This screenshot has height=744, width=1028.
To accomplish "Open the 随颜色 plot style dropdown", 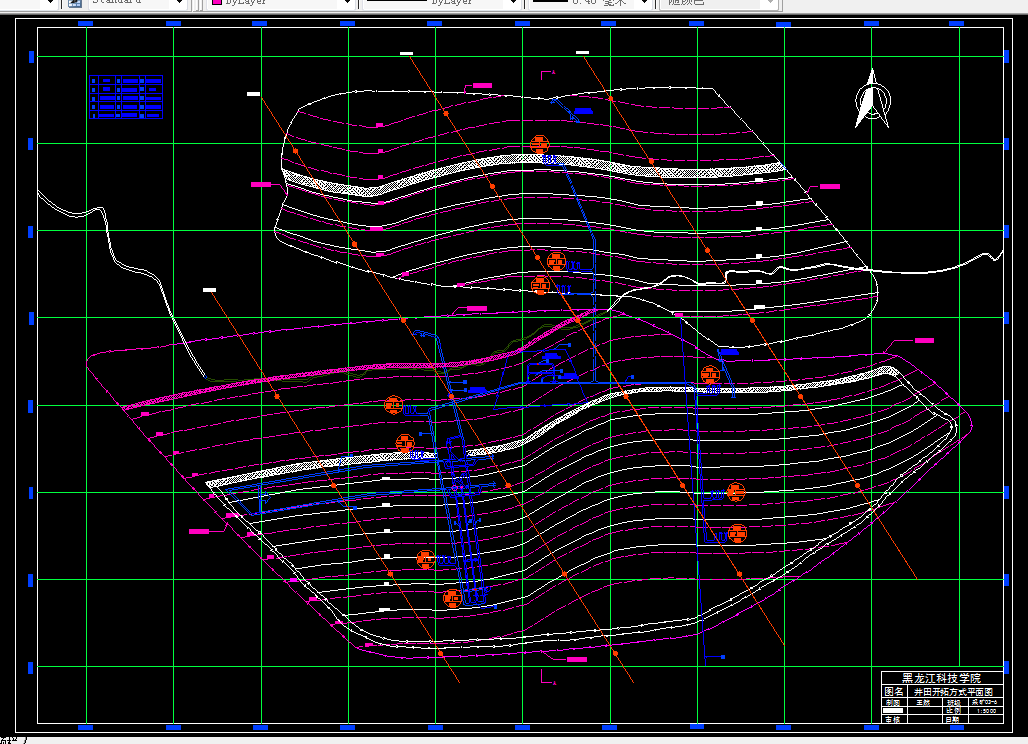I will coord(717,3).
